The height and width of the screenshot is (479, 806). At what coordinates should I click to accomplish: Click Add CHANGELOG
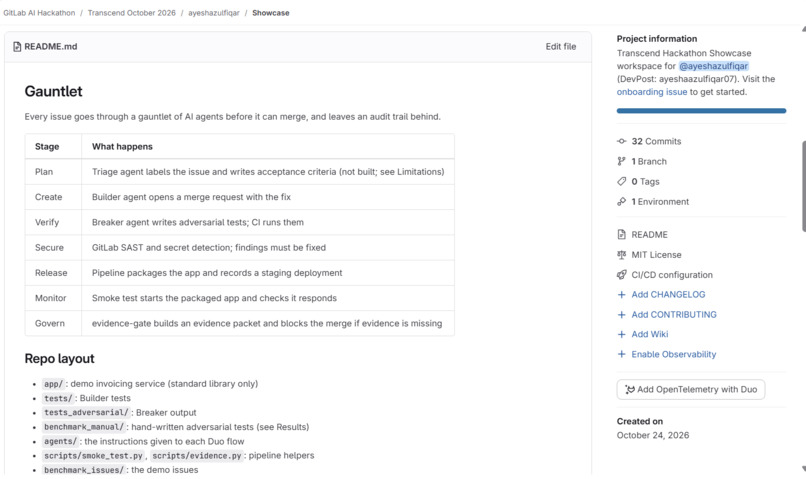[668, 294]
